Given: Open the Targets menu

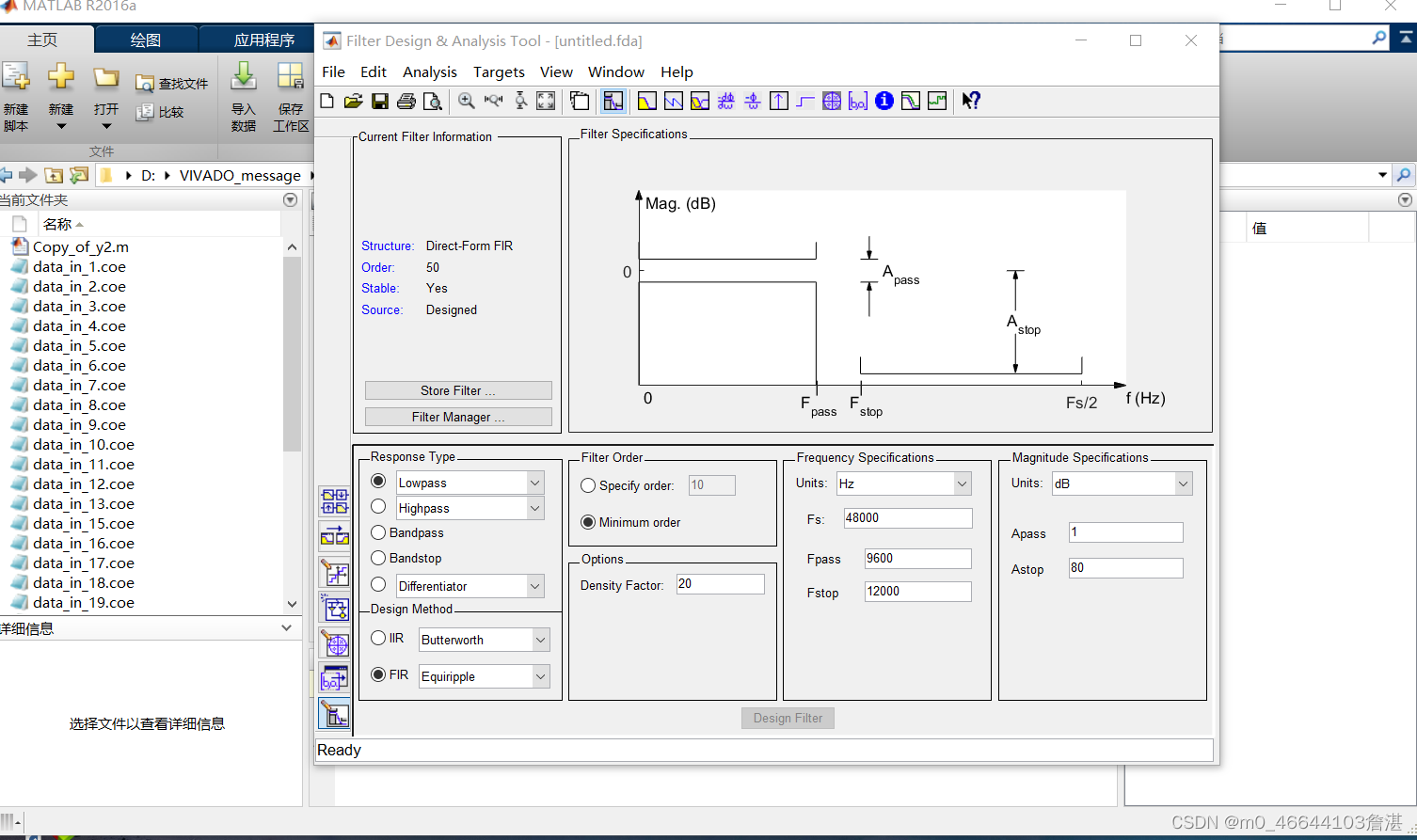Looking at the screenshot, I should click(x=499, y=71).
